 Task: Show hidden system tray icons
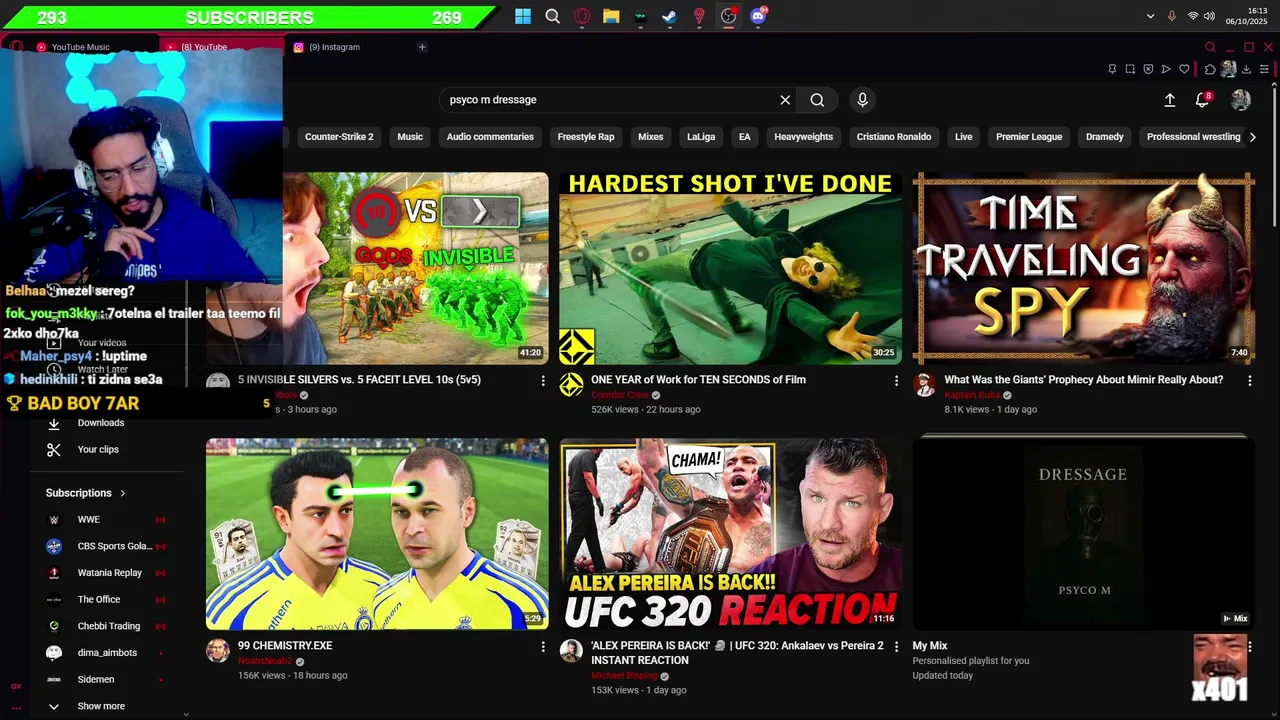coord(1150,16)
